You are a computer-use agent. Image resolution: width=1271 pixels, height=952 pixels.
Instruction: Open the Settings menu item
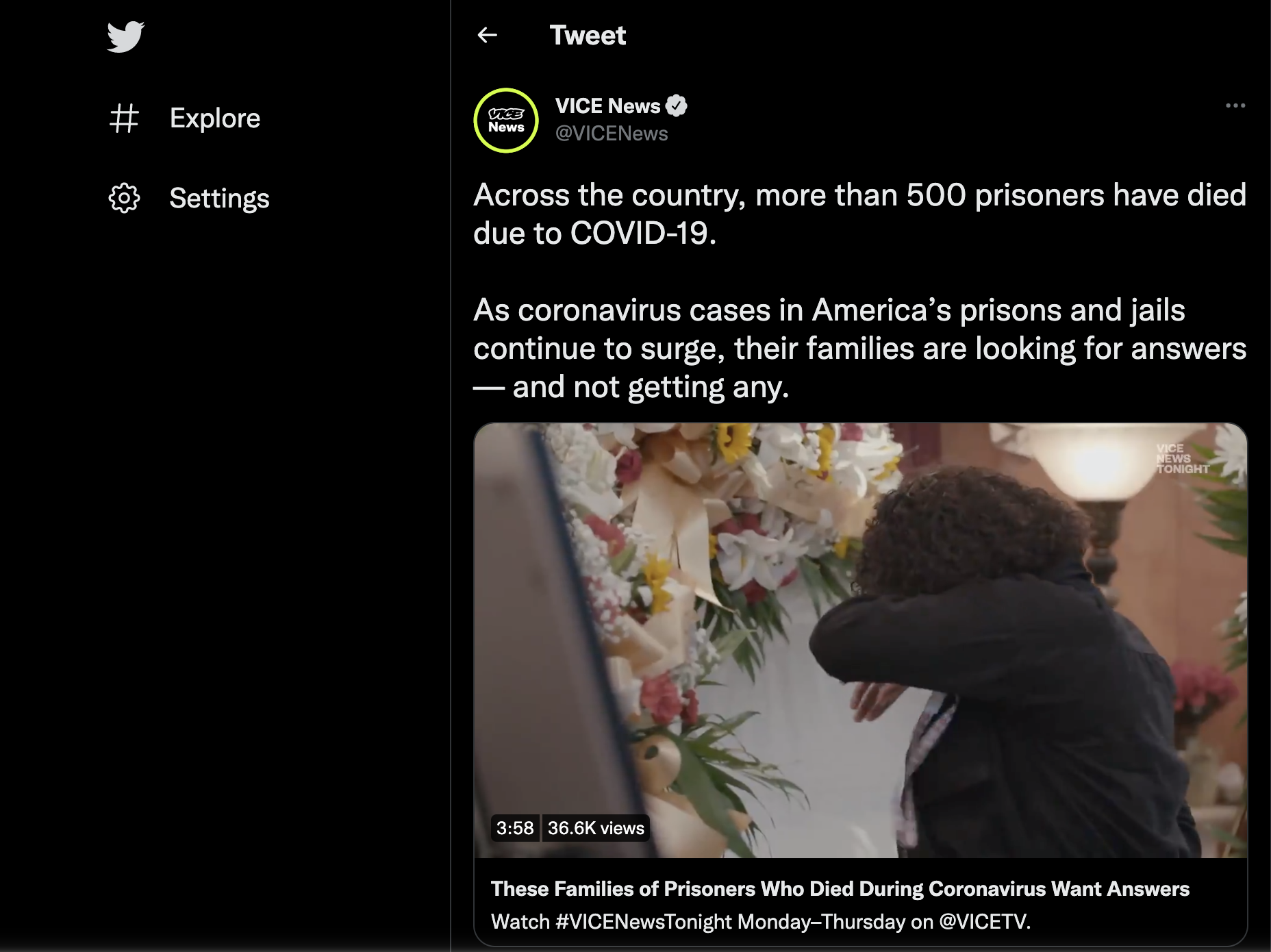(x=219, y=198)
